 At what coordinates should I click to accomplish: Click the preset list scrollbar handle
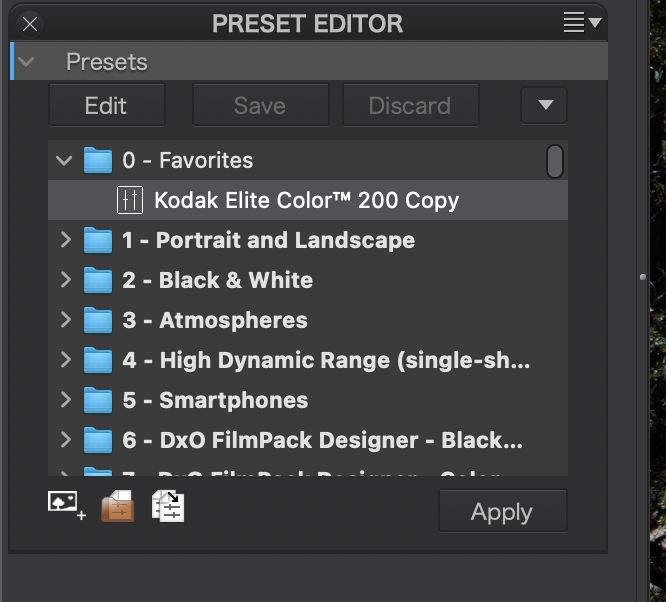click(x=554, y=161)
